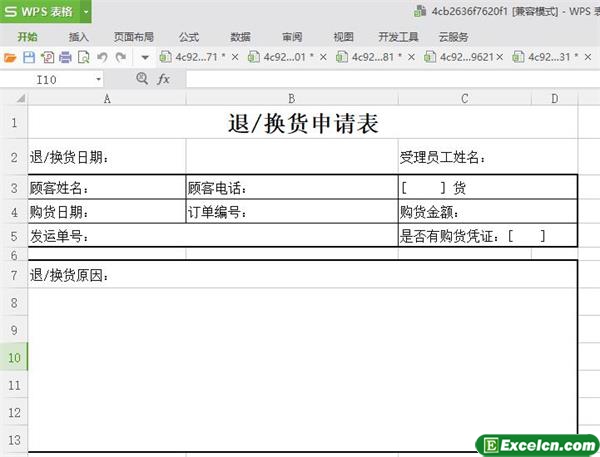Image resolution: width=600 pixels, height=457 pixels.
Task: Select column D header
Action: click(x=554, y=99)
